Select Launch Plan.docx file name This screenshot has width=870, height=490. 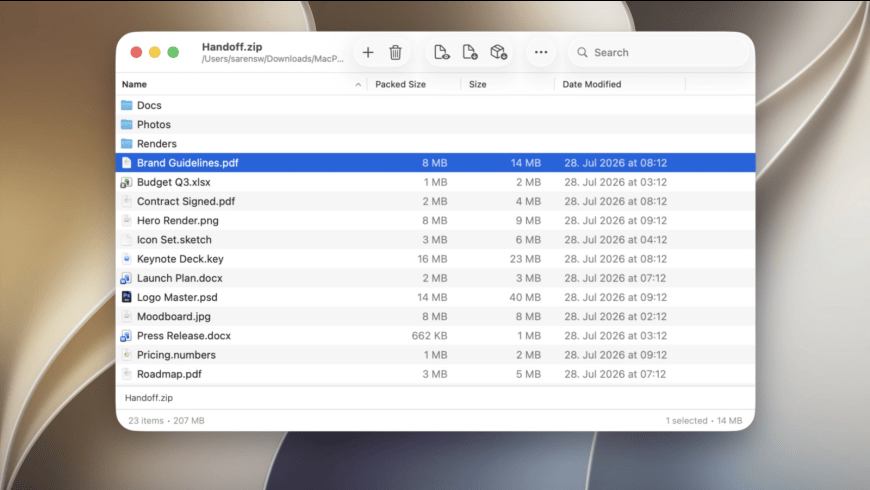pos(180,278)
